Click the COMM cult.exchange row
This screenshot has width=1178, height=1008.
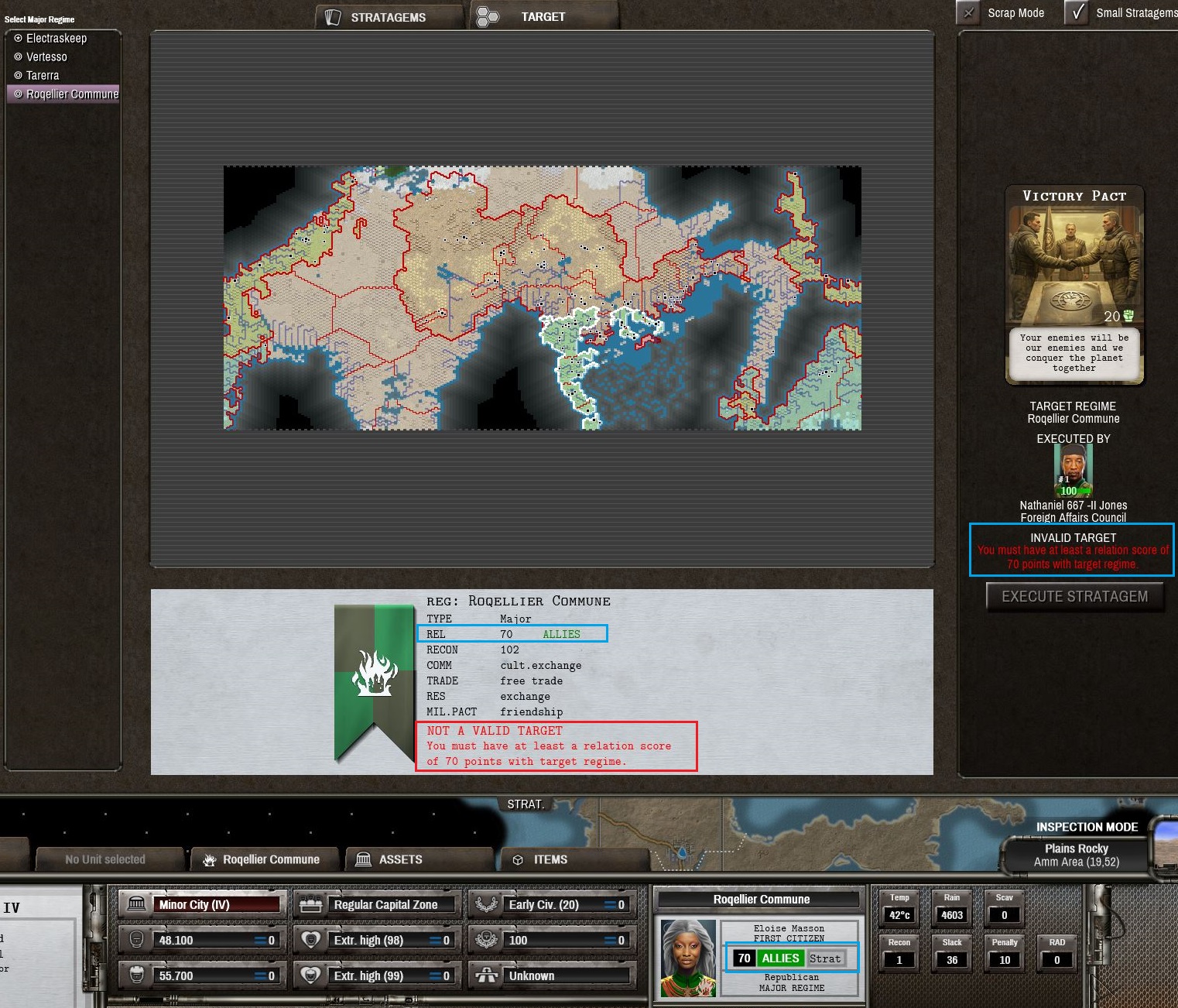pyautogui.click(x=504, y=665)
